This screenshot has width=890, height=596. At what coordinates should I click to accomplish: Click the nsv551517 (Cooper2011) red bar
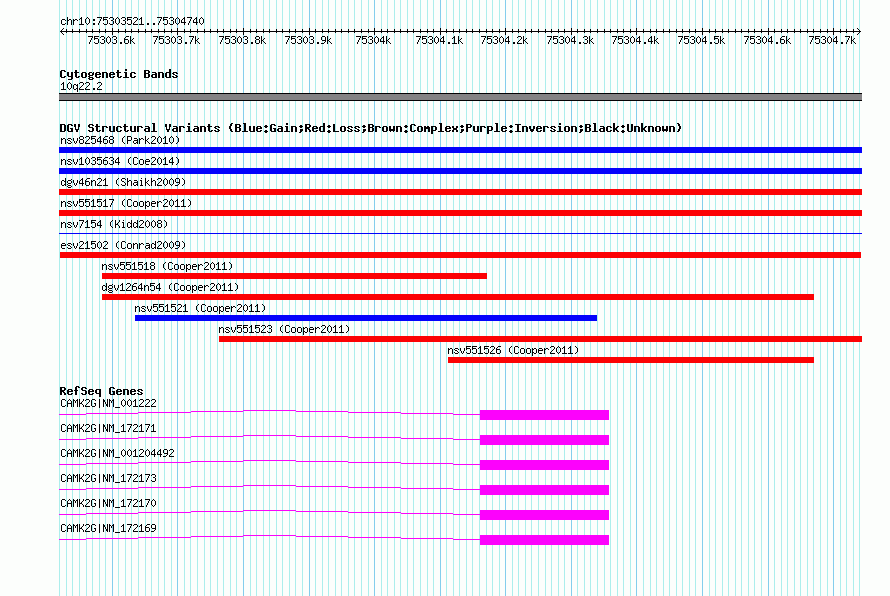460,213
